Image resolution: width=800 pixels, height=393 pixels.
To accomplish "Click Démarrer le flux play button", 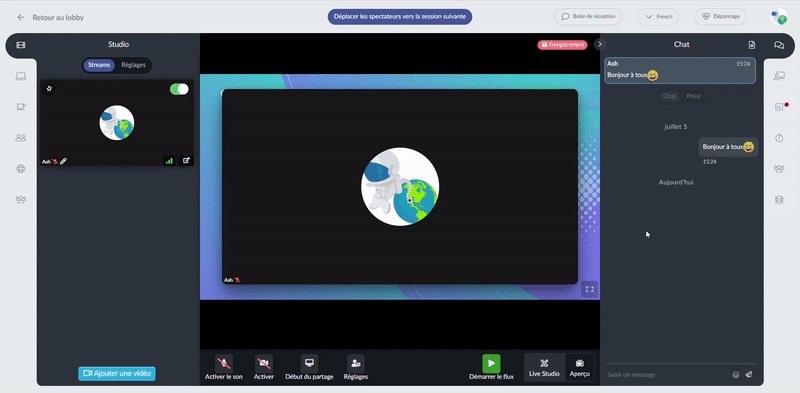I will [x=491, y=367].
